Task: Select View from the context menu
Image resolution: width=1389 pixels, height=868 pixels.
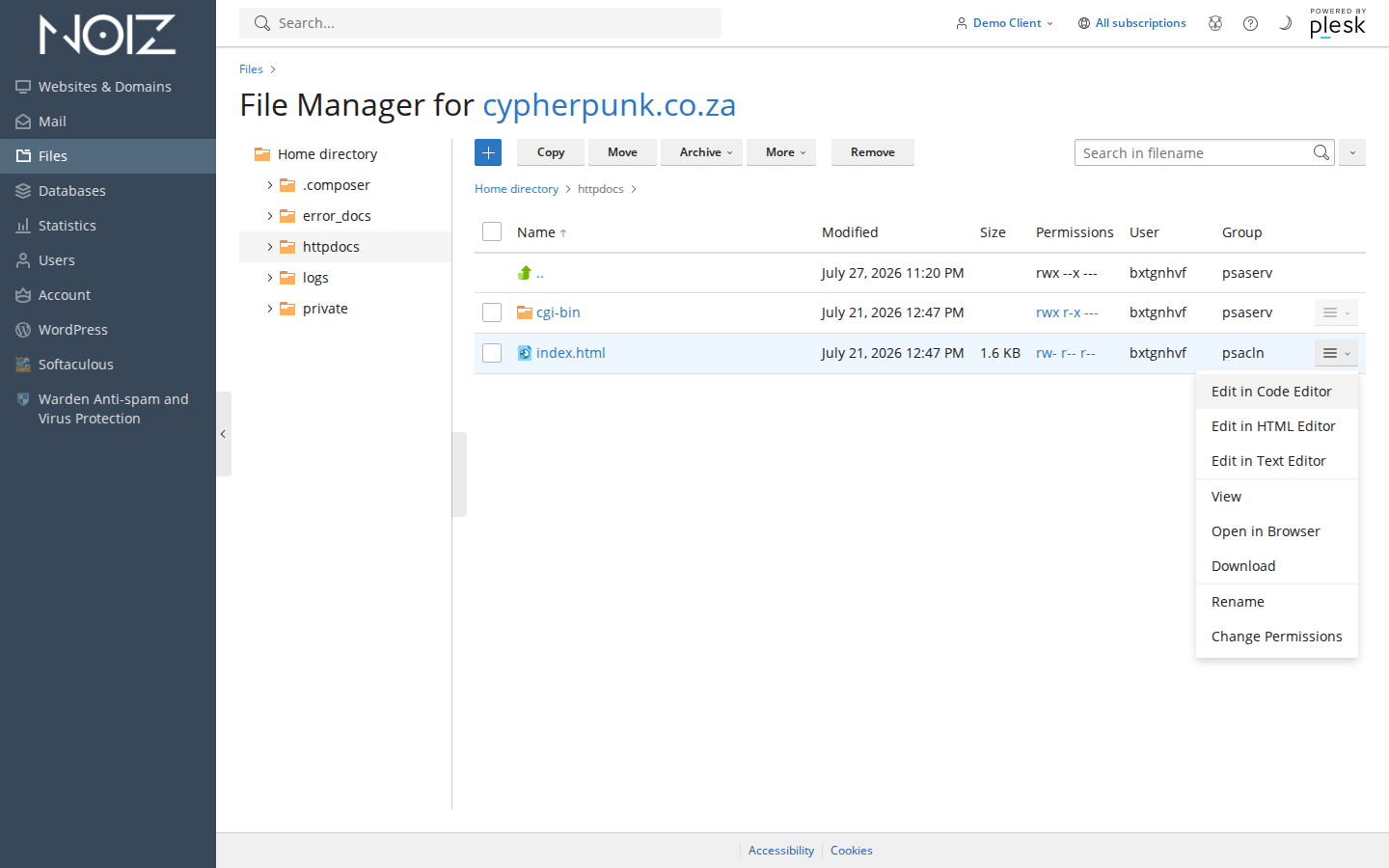Action: (1277, 497)
